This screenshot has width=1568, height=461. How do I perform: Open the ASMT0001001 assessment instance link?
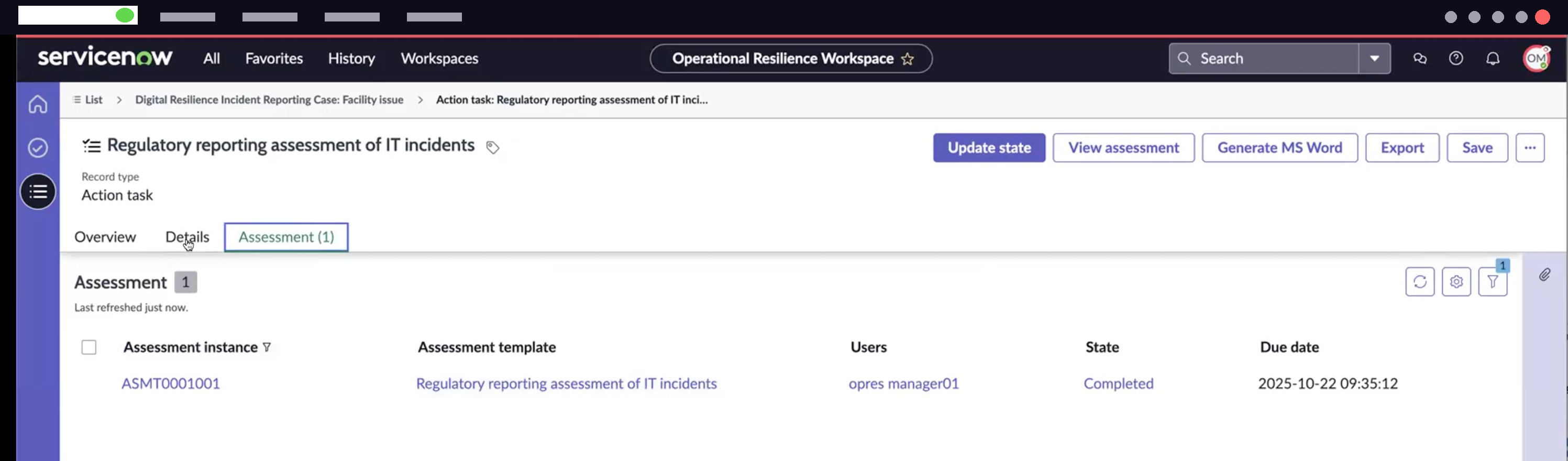point(170,383)
